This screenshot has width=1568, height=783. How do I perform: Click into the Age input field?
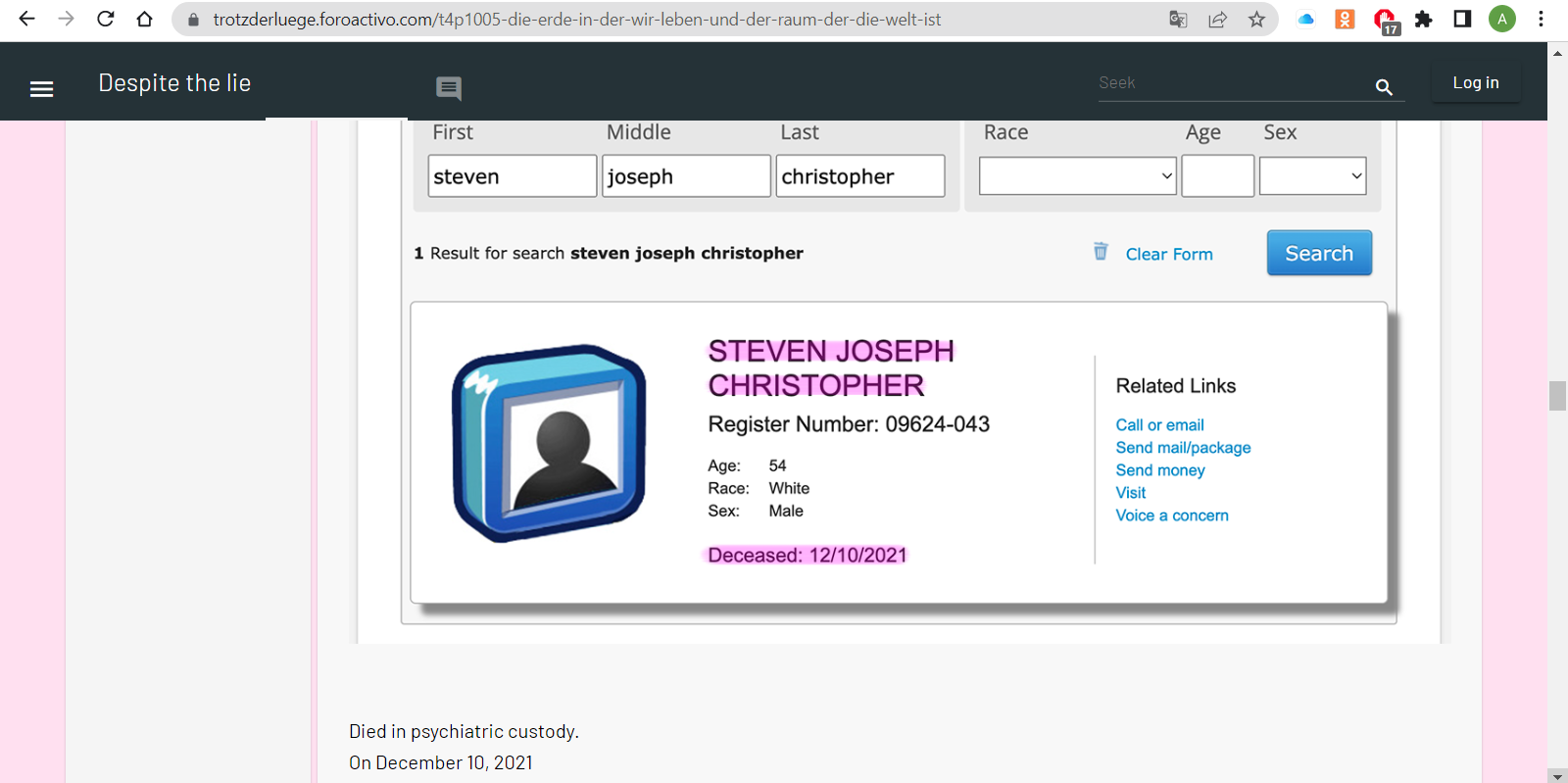click(1217, 176)
